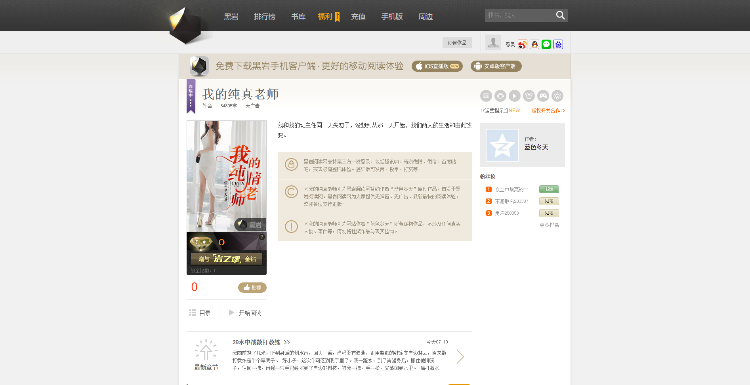Click the round paw-print icon
Image resolution: width=750 pixels, height=385 pixels.
coord(557,96)
